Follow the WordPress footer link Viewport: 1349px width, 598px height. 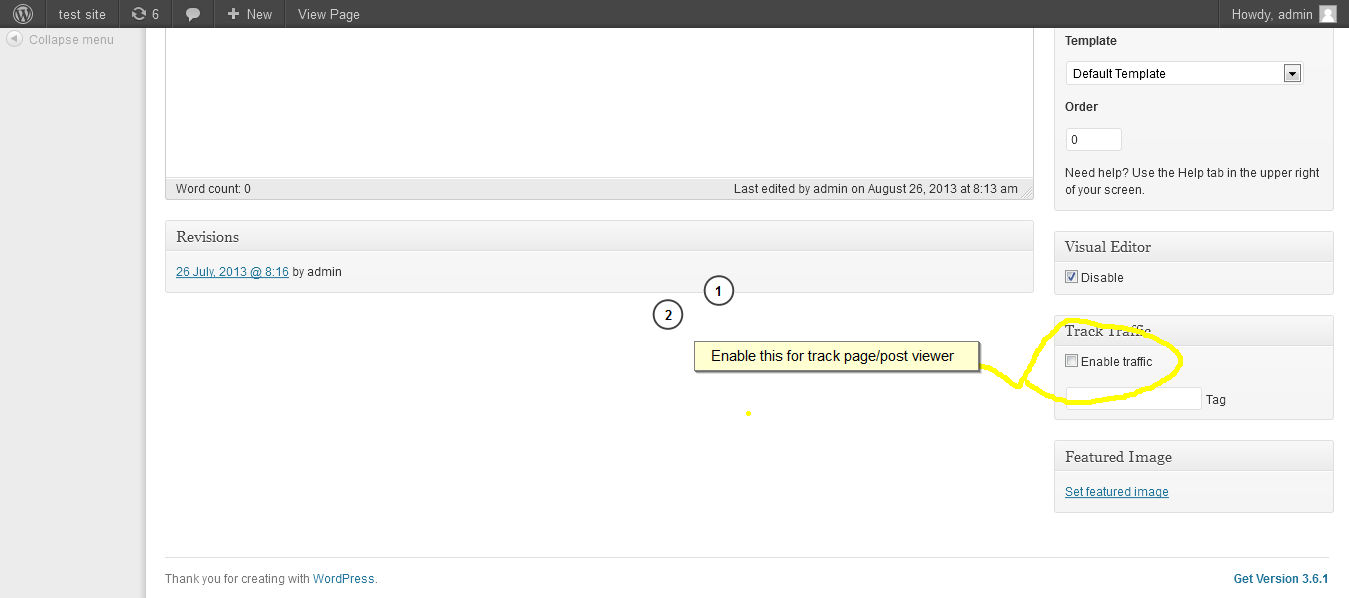click(343, 578)
